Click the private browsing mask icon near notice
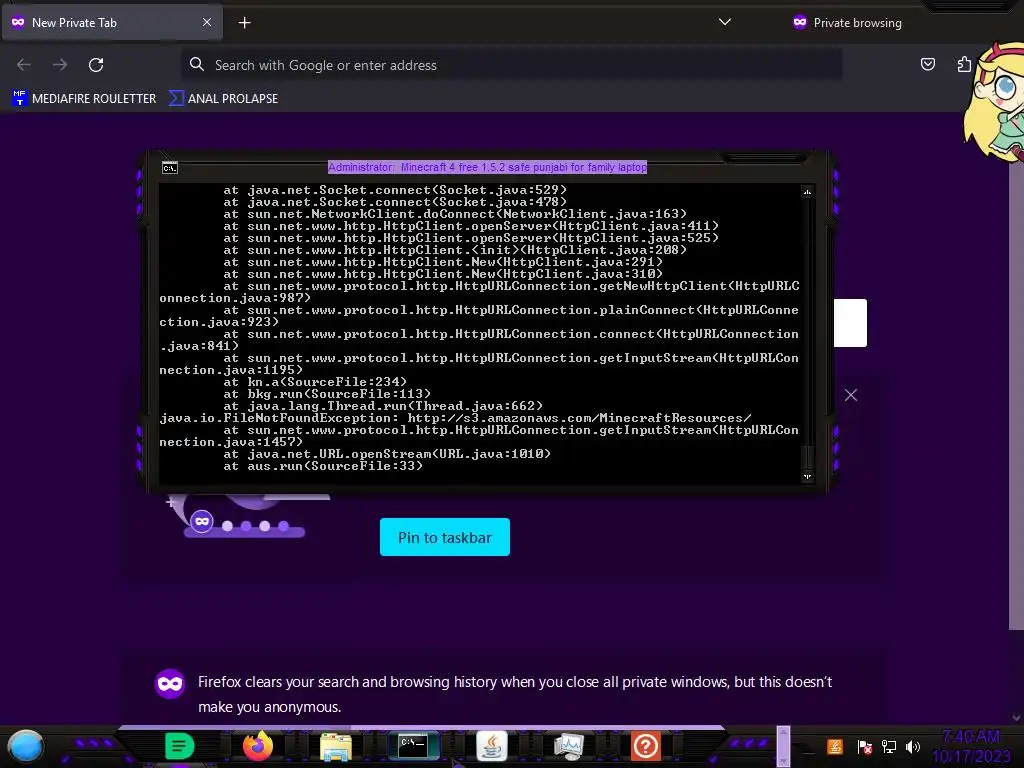 [x=170, y=684]
